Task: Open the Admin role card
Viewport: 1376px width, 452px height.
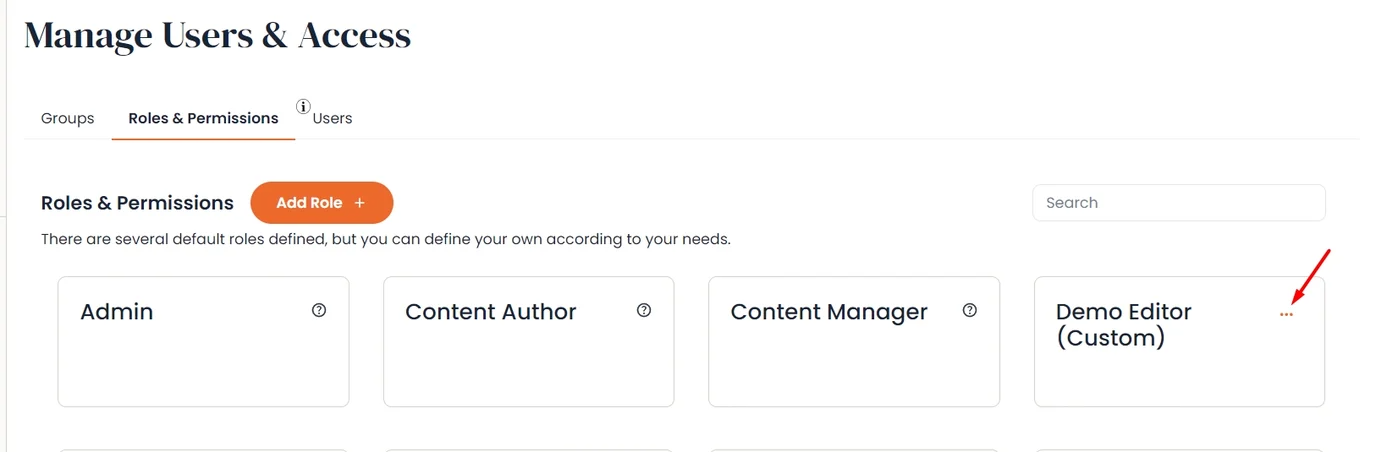Action: [203, 342]
